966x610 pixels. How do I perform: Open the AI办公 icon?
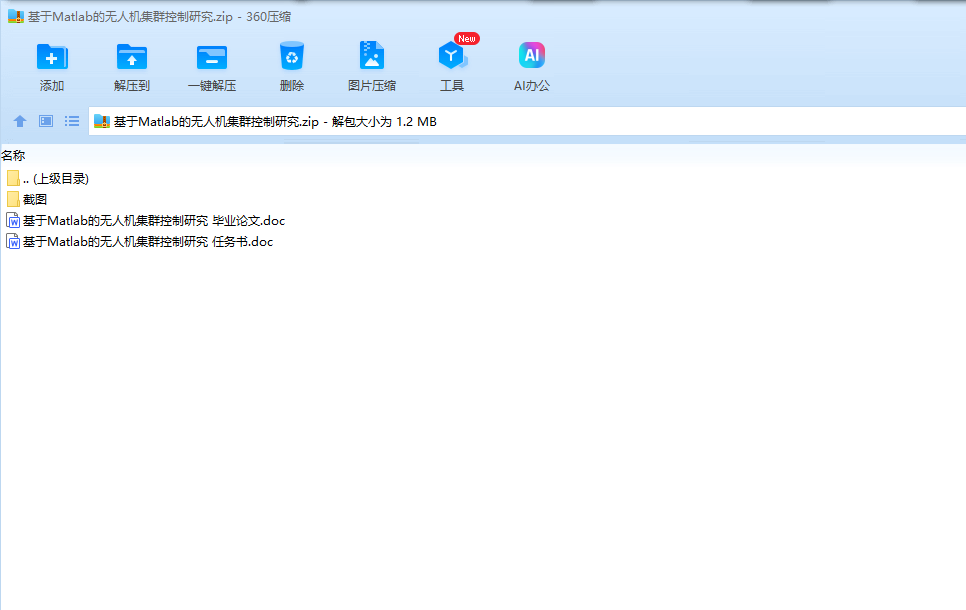click(x=532, y=55)
